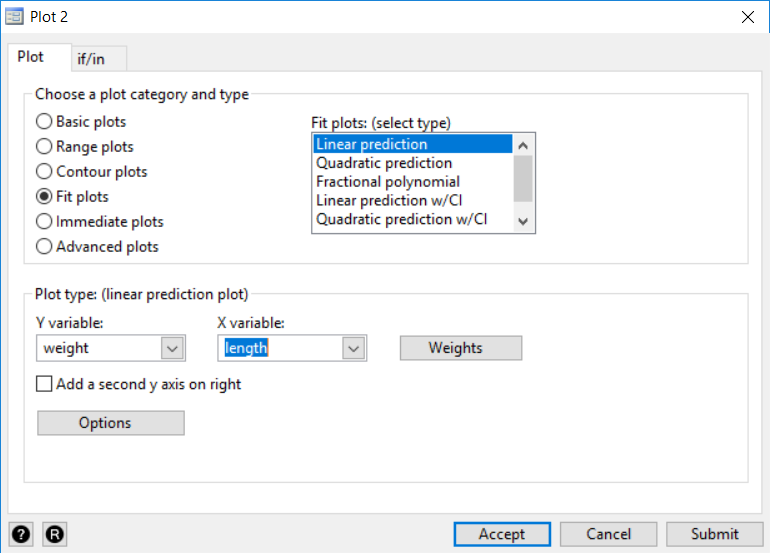This screenshot has width=770, height=553.
Task: Expand the X variable dropdown arrow
Action: click(353, 348)
